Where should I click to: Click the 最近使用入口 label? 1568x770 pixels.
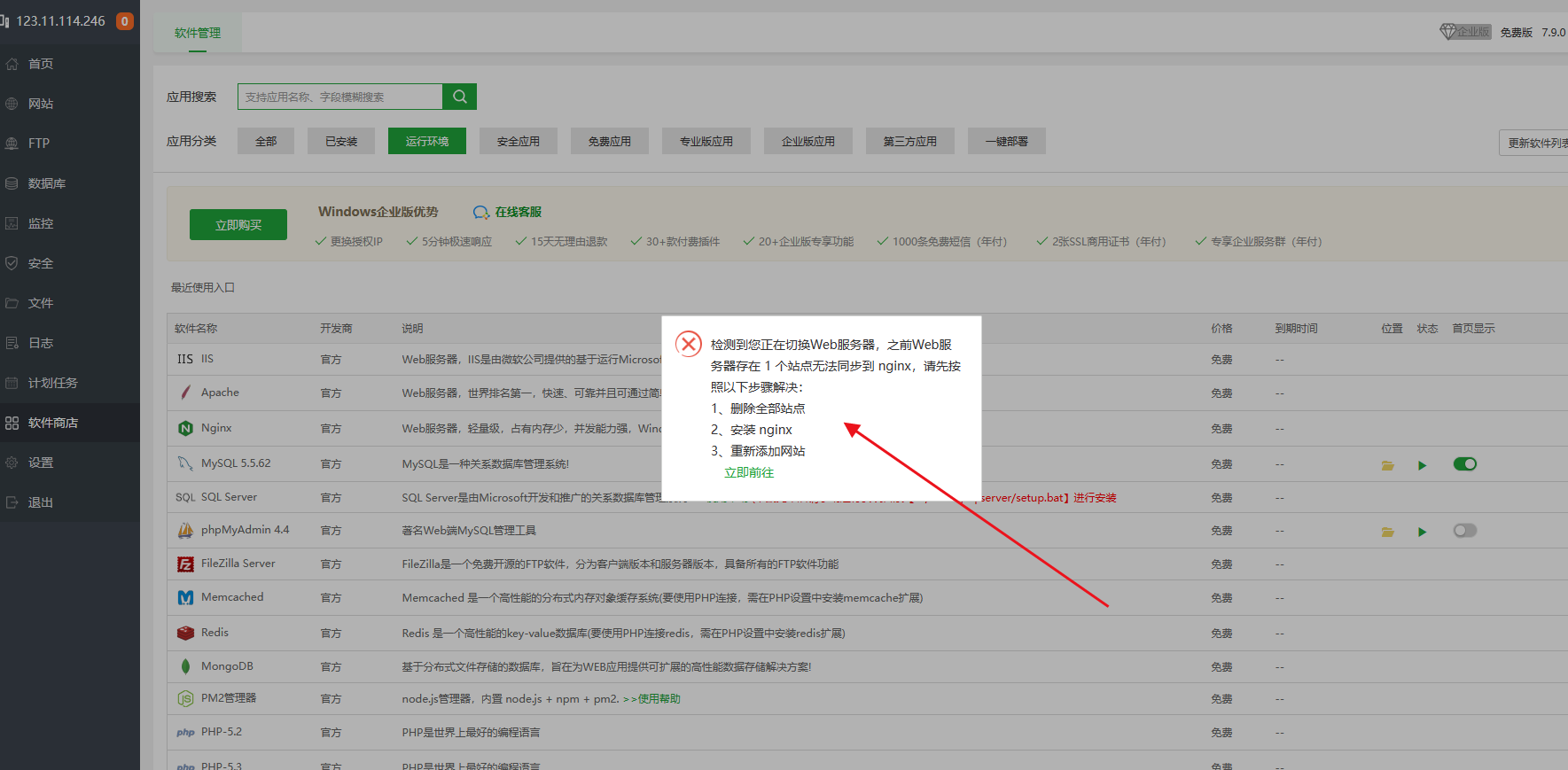203,287
